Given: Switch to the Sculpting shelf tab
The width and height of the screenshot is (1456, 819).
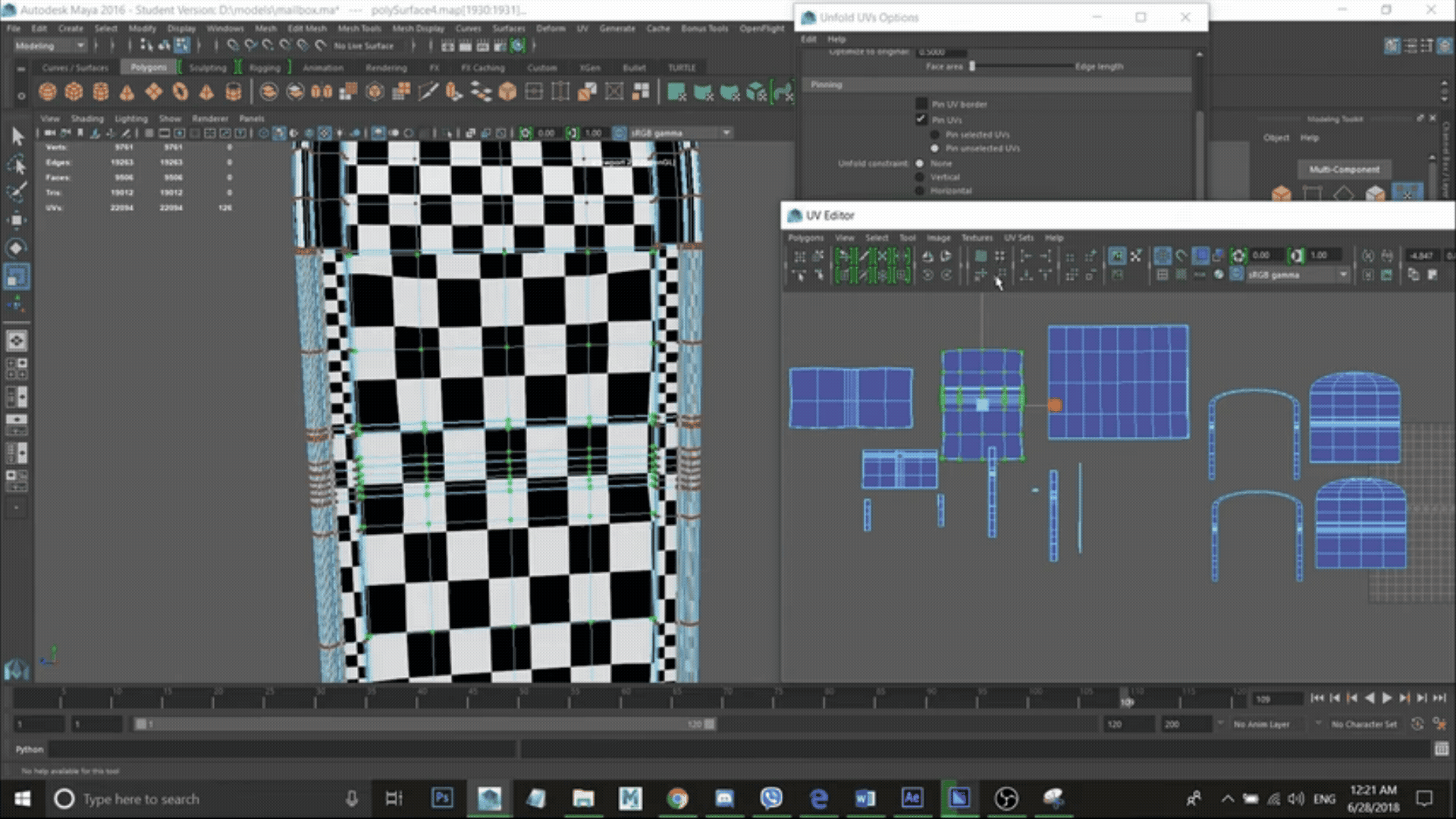Looking at the screenshot, I should point(208,67).
